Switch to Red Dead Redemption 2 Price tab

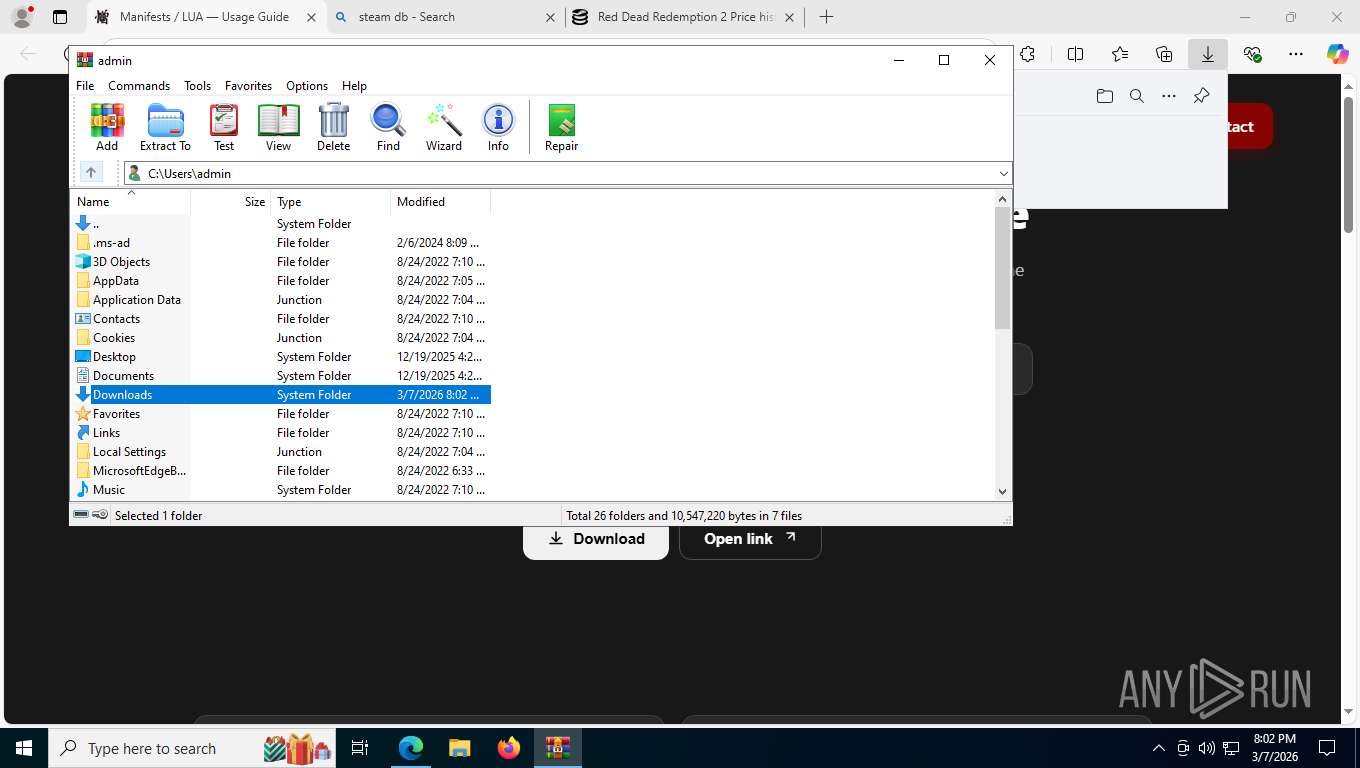[x=685, y=17]
